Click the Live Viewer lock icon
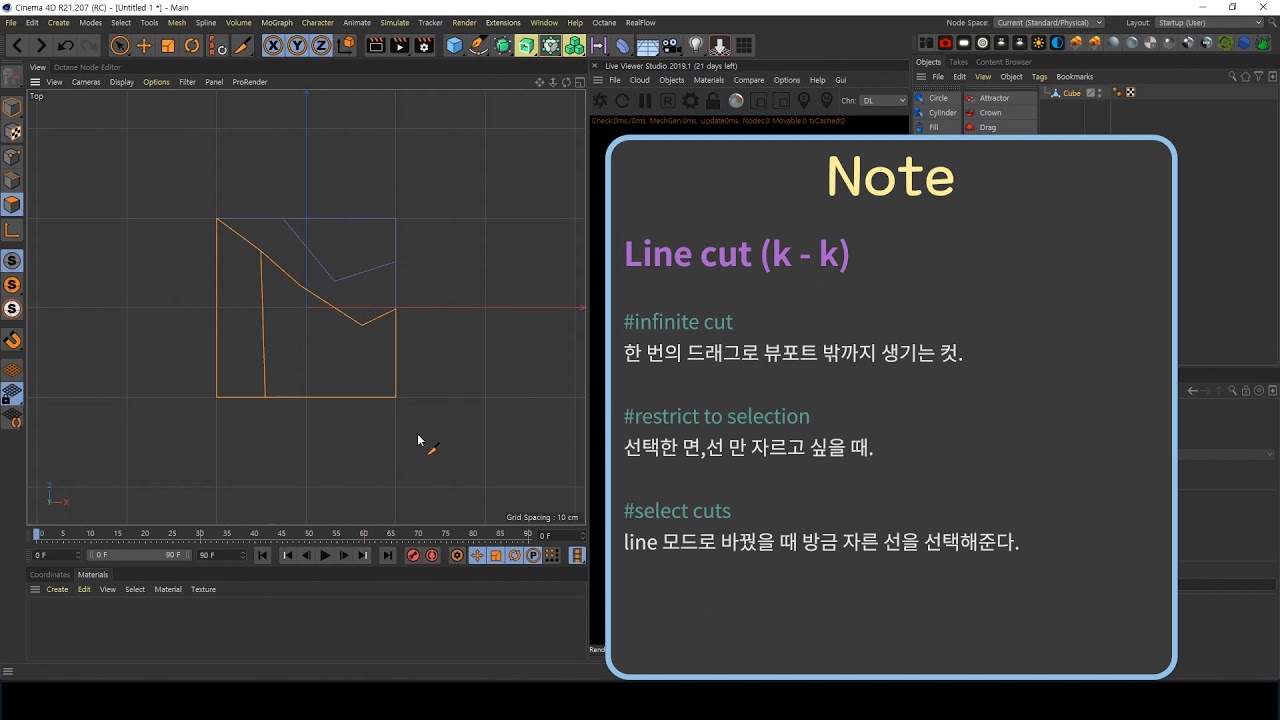 pyautogui.click(x=713, y=101)
